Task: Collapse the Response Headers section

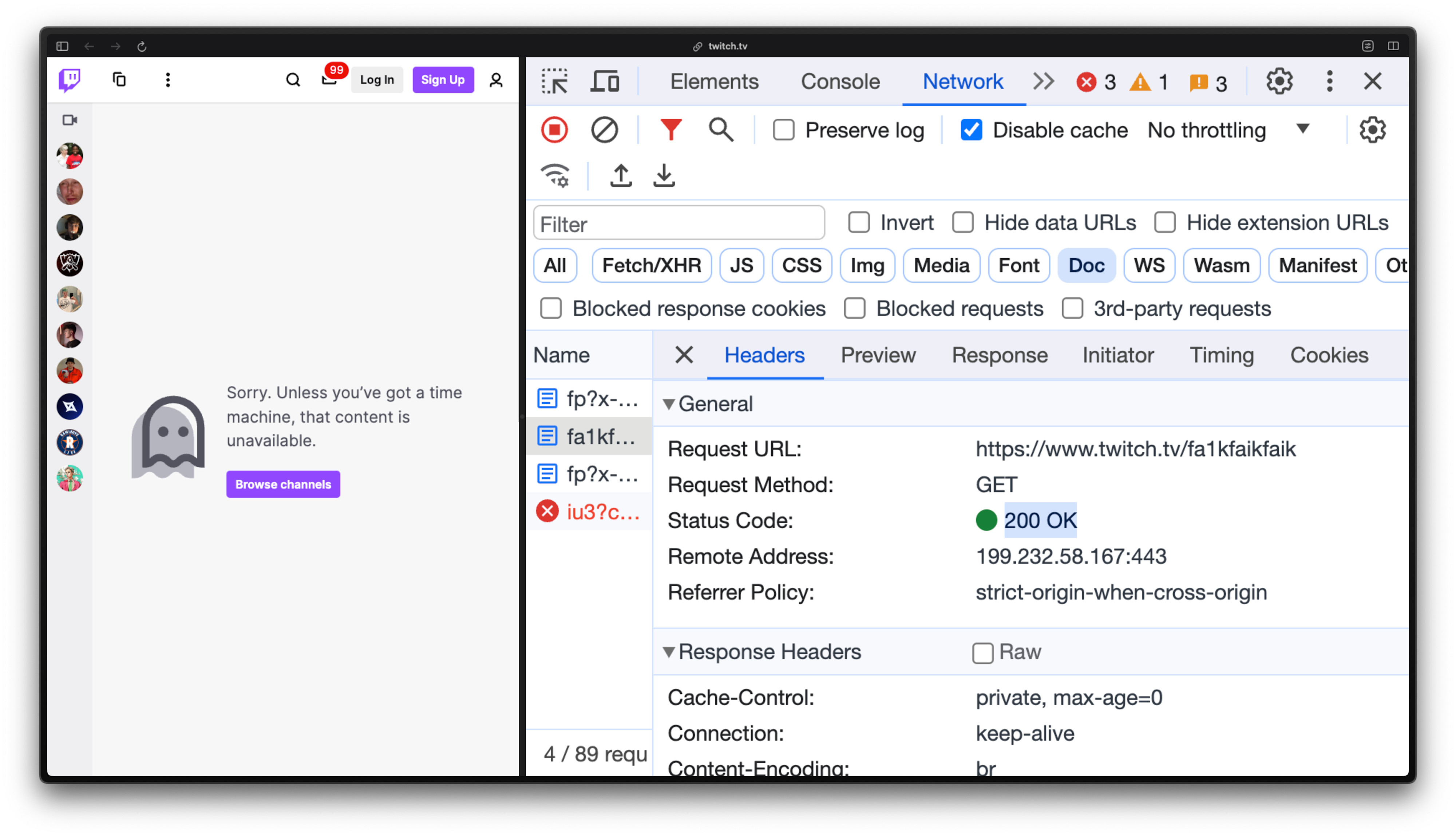Action: (669, 652)
